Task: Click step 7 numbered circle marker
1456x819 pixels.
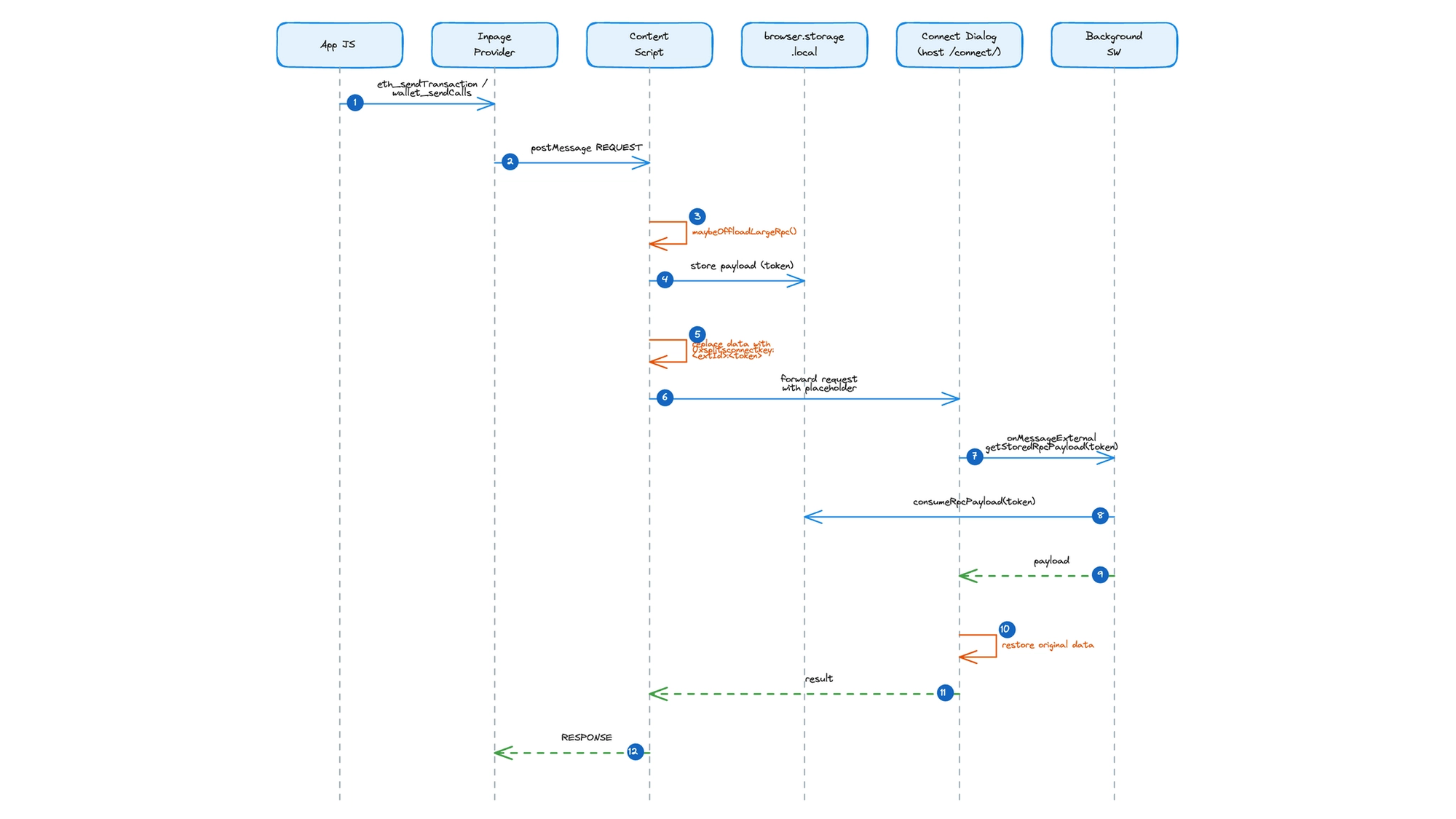Action: (974, 456)
